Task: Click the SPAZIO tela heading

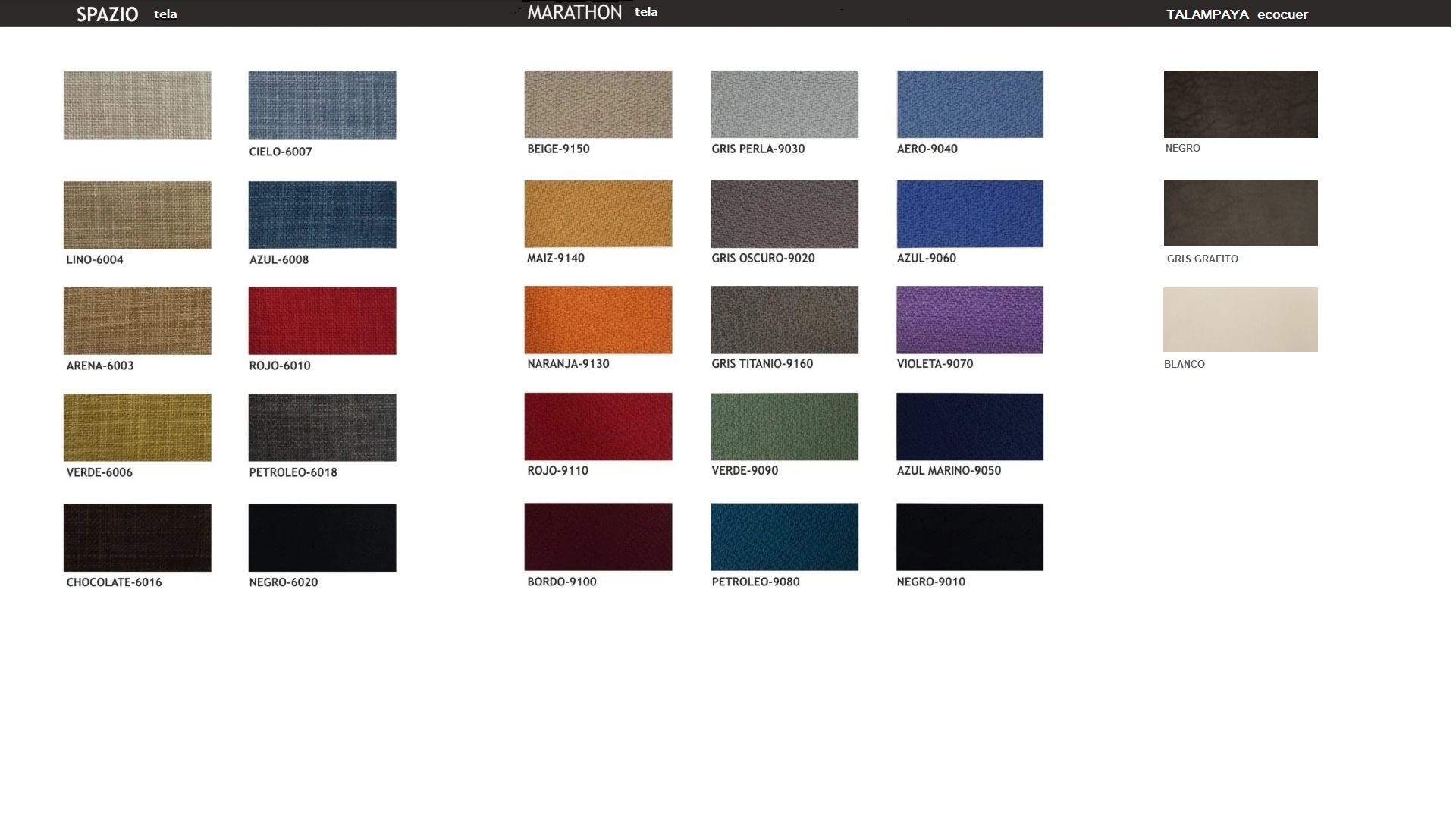Action: [x=126, y=14]
